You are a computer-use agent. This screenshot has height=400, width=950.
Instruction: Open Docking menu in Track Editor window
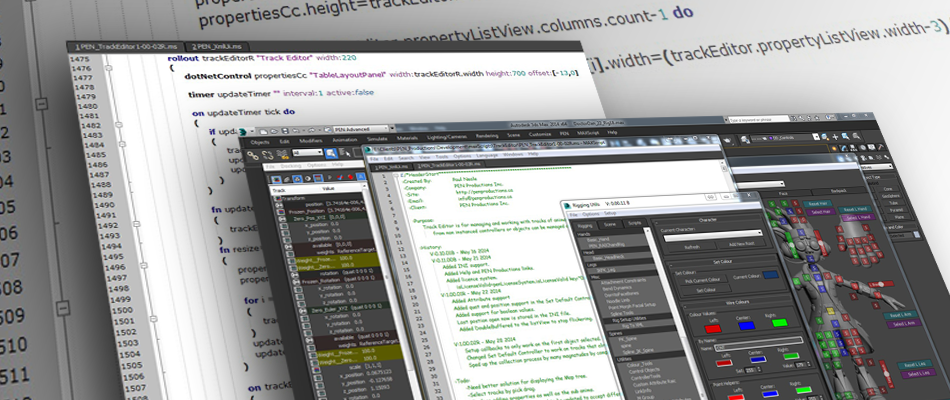click(x=290, y=165)
